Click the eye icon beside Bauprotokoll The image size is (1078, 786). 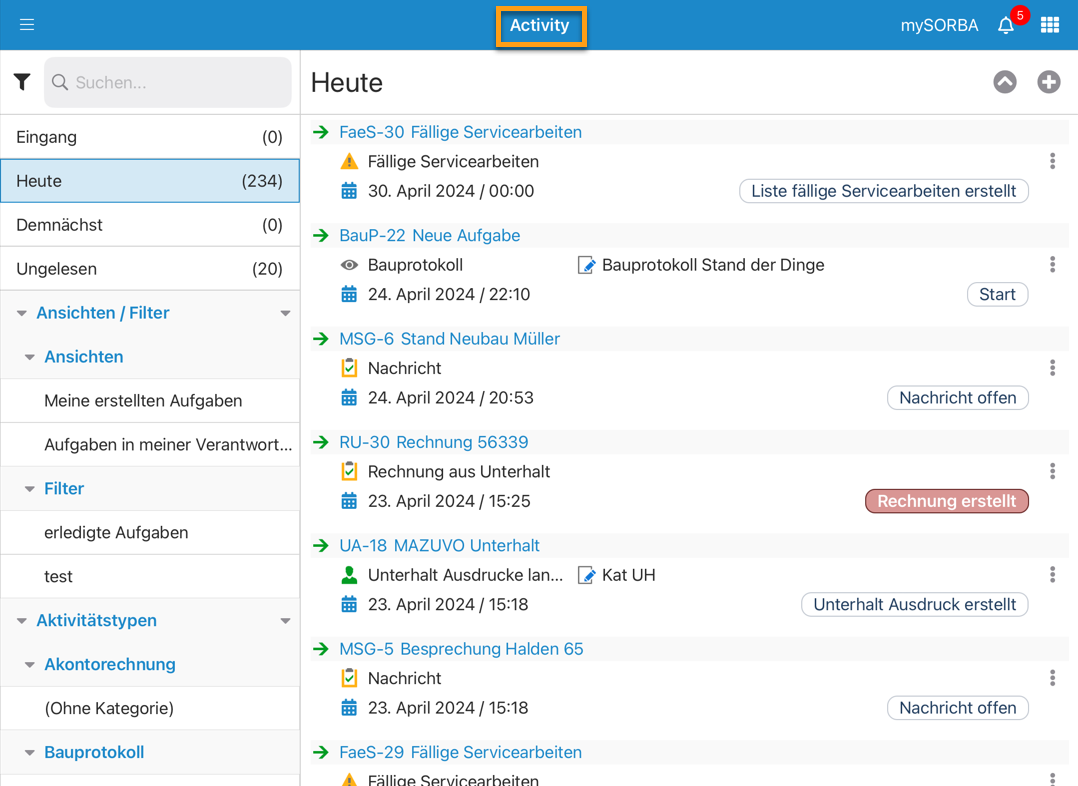pyautogui.click(x=349, y=265)
